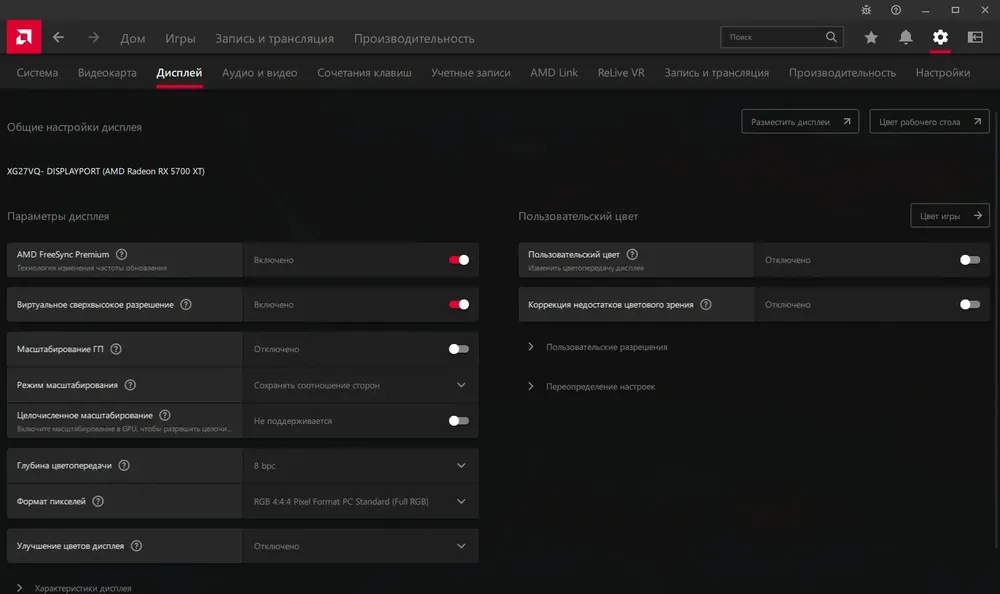
Task: Disable the AMD FreeSync Premium toggle
Action: (459, 260)
